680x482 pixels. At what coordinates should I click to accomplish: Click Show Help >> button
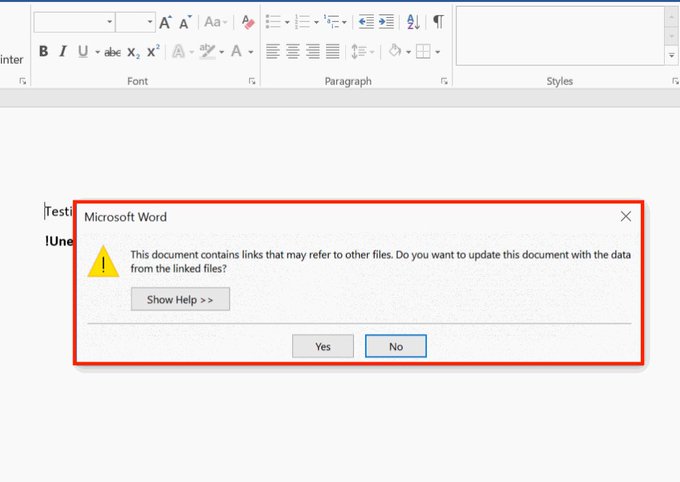click(x=180, y=299)
